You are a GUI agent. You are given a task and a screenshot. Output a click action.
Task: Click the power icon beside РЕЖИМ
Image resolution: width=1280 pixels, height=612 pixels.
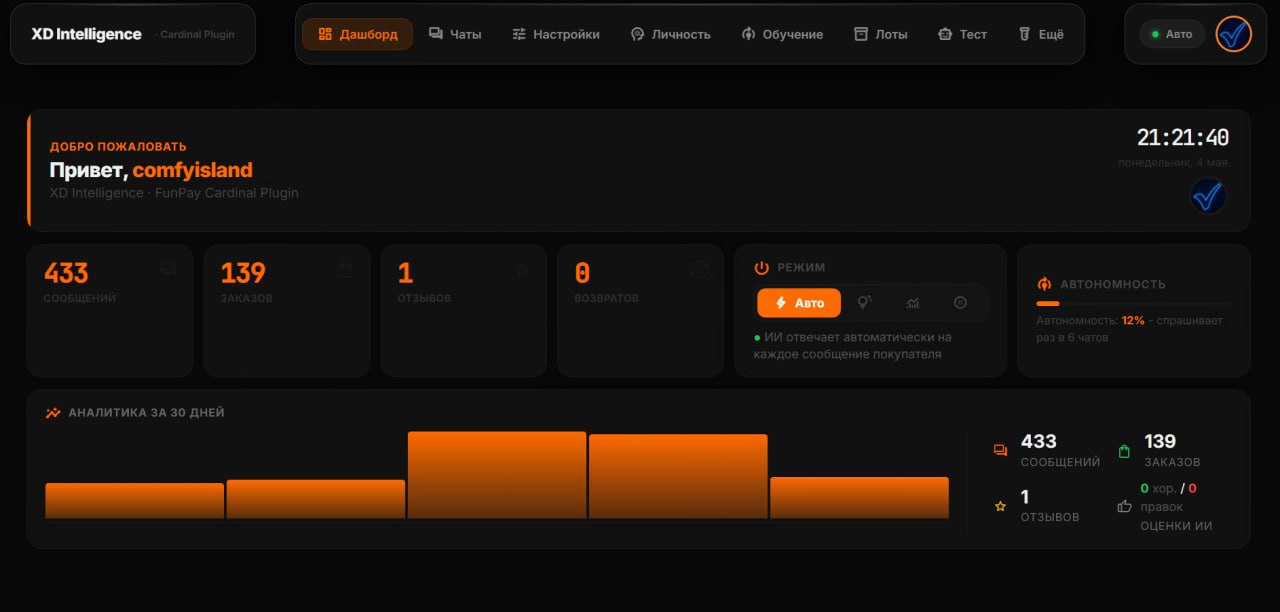tap(761, 268)
